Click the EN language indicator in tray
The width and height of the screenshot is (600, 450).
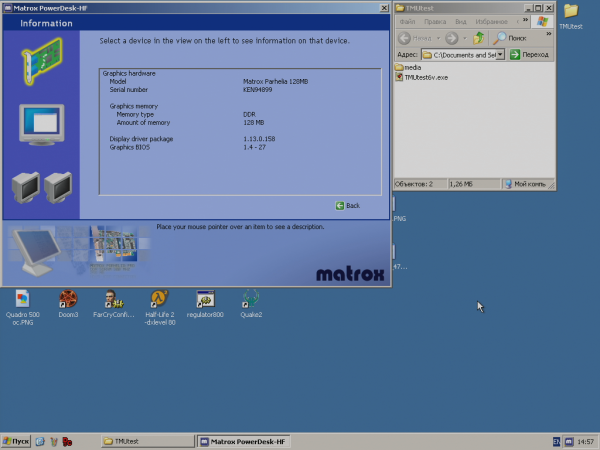coord(556,442)
